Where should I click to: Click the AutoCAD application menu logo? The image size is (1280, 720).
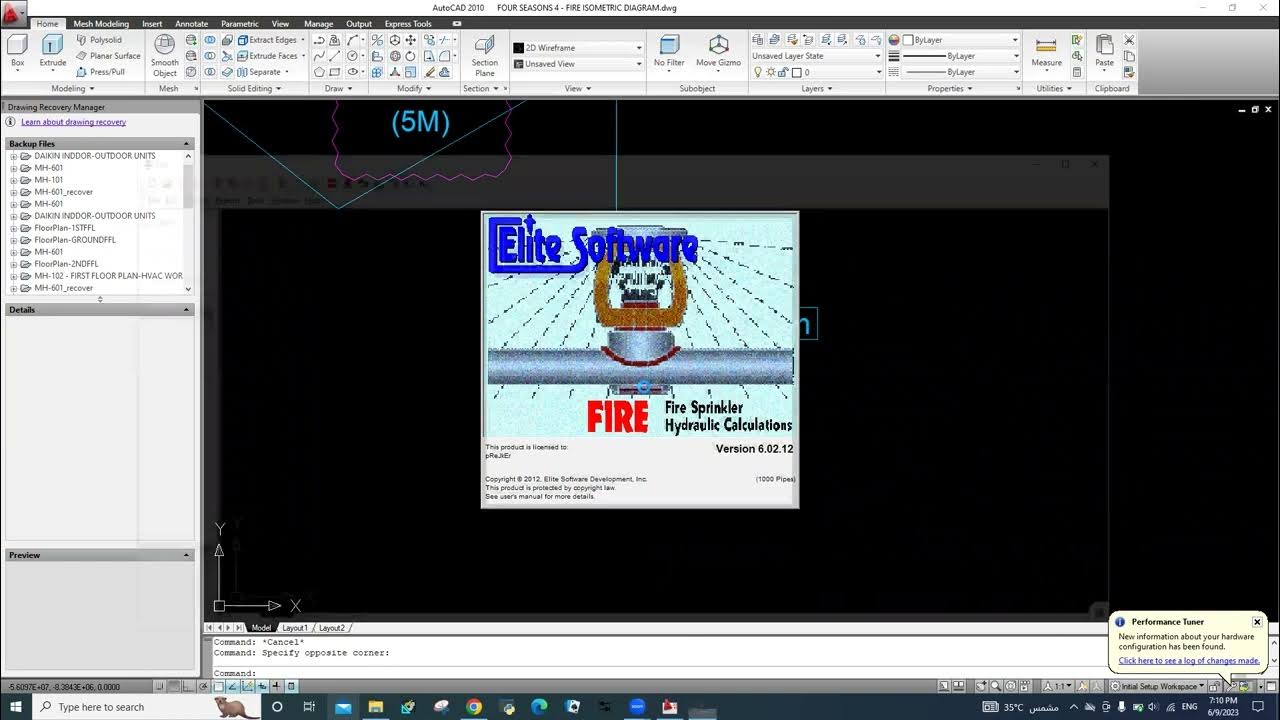pyautogui.click(x=13, y=14)
